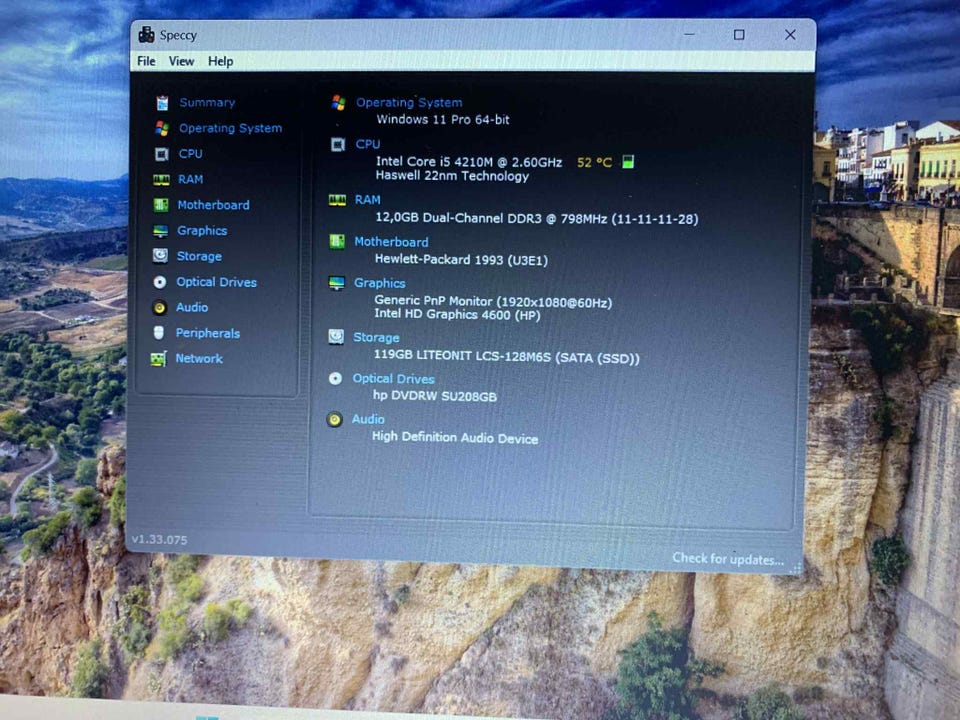Open the View menu
Screen dimensions: 960x720
[x=181, y=61]
